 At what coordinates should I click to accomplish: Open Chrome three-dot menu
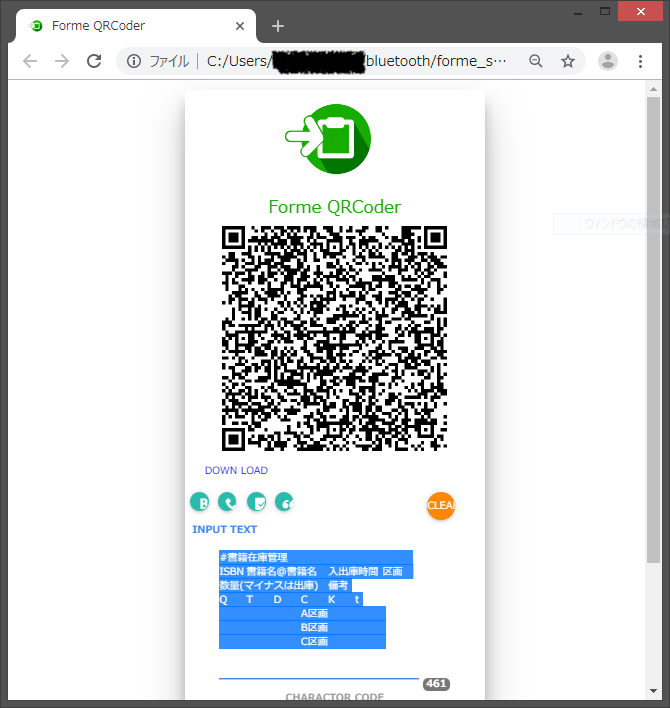[x=641, y=61]
